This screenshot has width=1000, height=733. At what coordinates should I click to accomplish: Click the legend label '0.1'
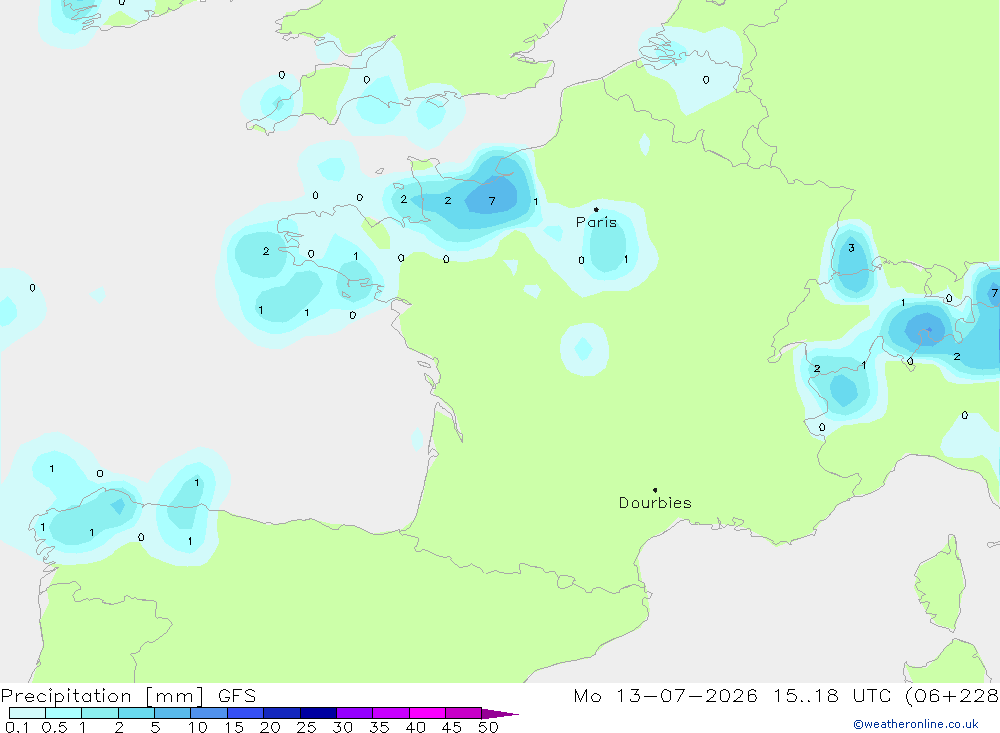[17, 727]
